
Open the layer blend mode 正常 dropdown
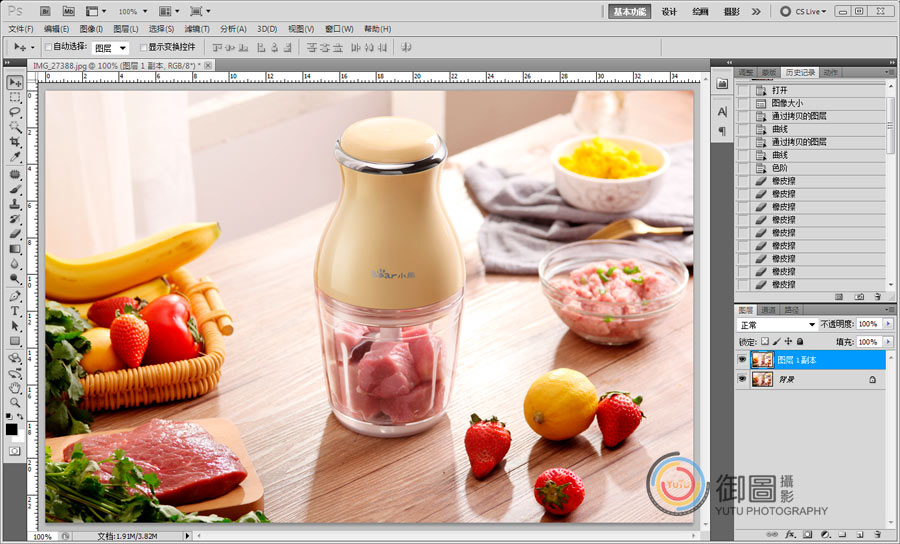click(777, 325)
